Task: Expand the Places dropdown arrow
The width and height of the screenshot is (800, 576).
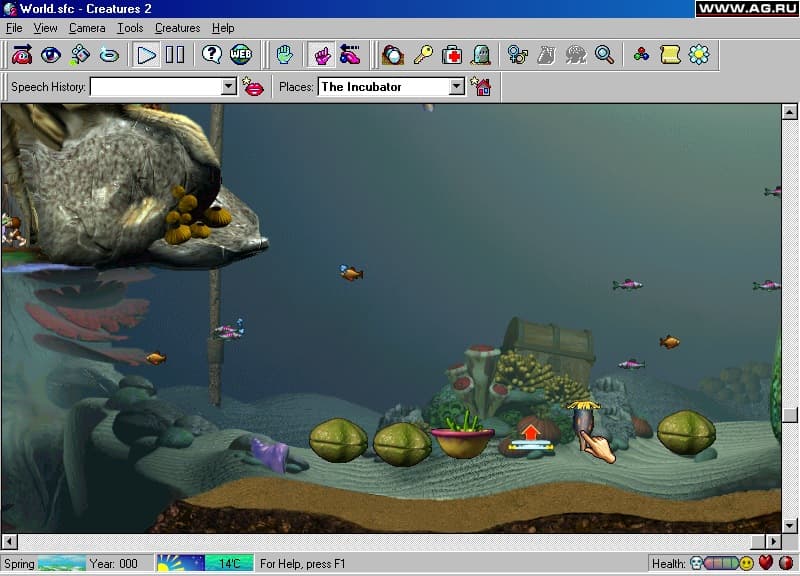Action: pyautogui.click(x=457, y=87)
